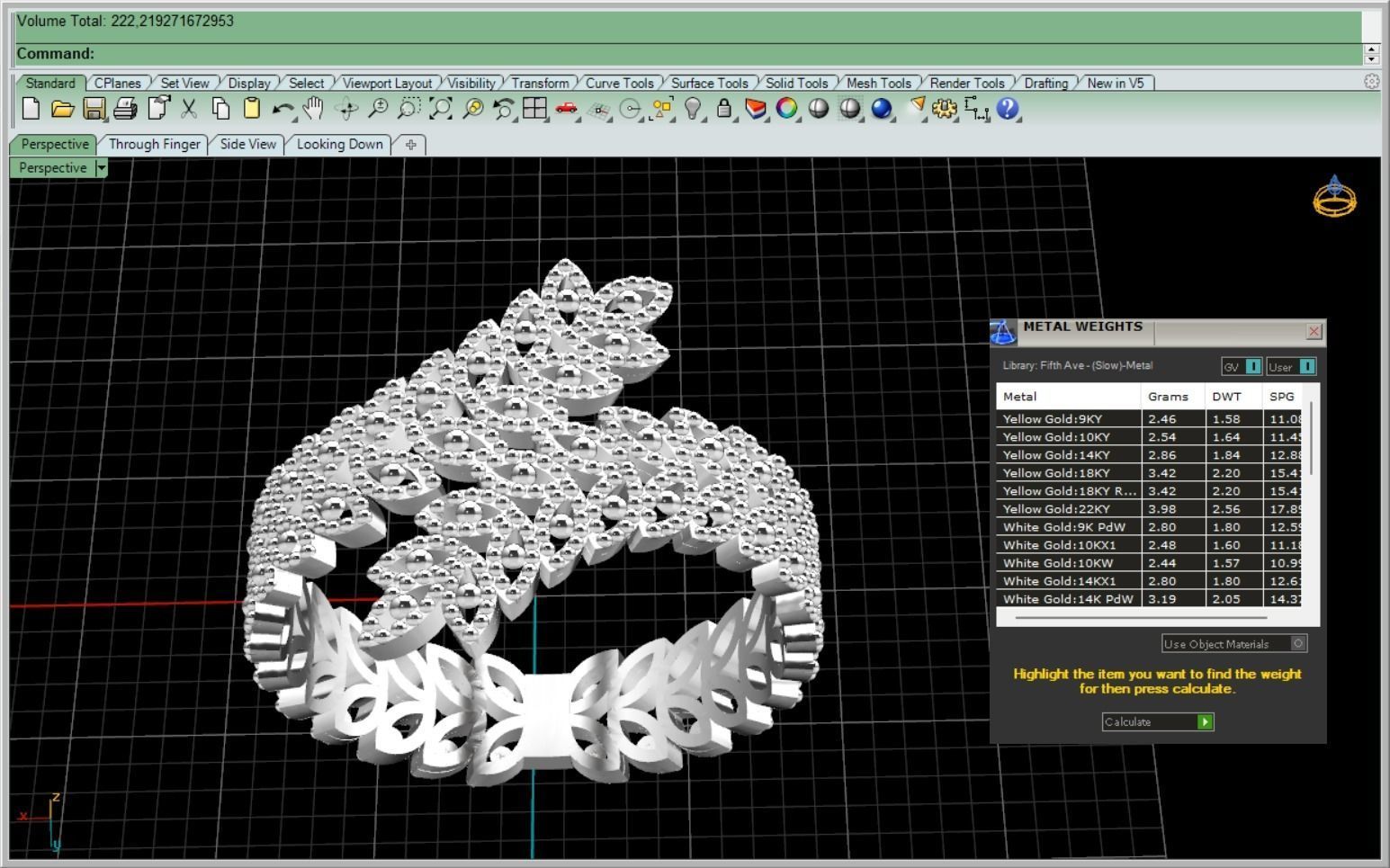Create a new file with the New icon

click(31, 109)
